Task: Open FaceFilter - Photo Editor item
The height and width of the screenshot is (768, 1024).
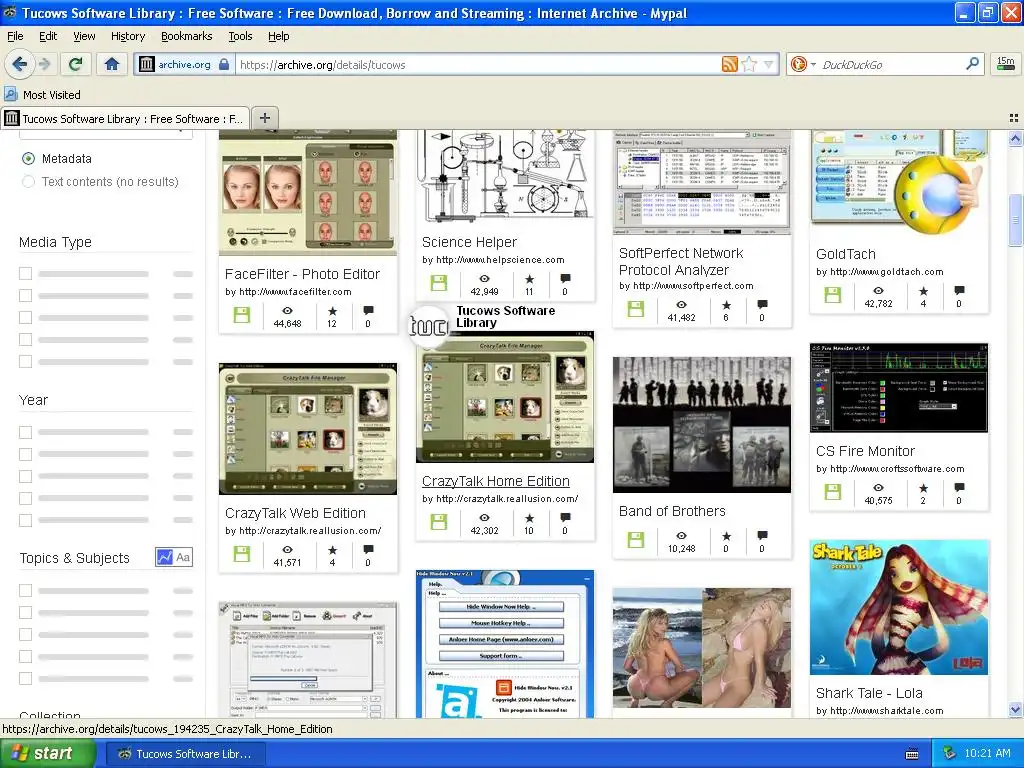Action: point(302,274)
